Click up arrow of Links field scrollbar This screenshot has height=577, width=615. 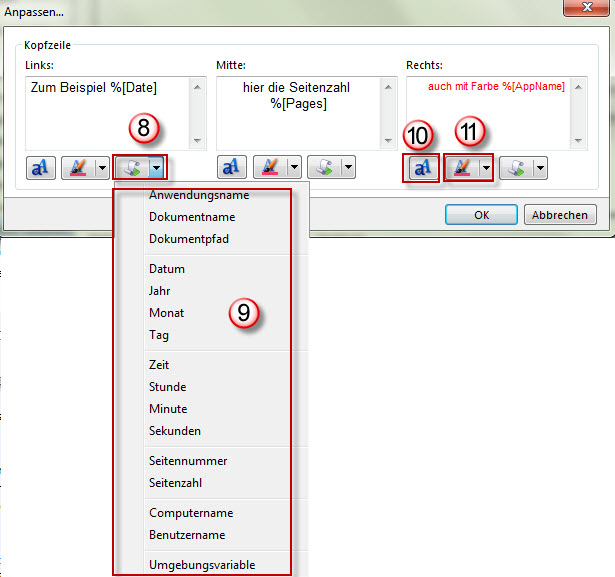[x=198, y=87]
